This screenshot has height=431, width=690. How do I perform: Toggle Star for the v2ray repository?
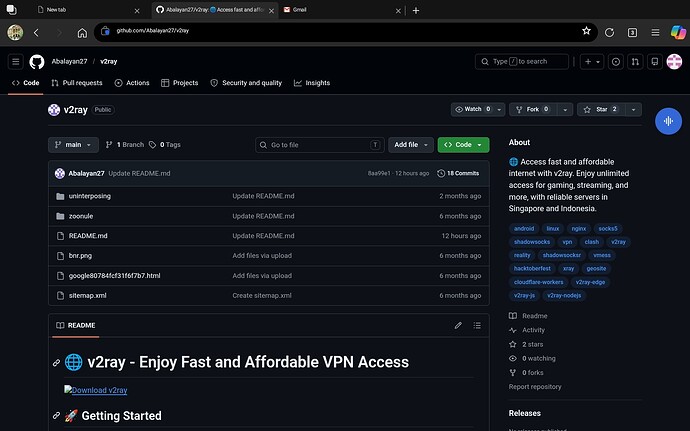coord(602,110)
